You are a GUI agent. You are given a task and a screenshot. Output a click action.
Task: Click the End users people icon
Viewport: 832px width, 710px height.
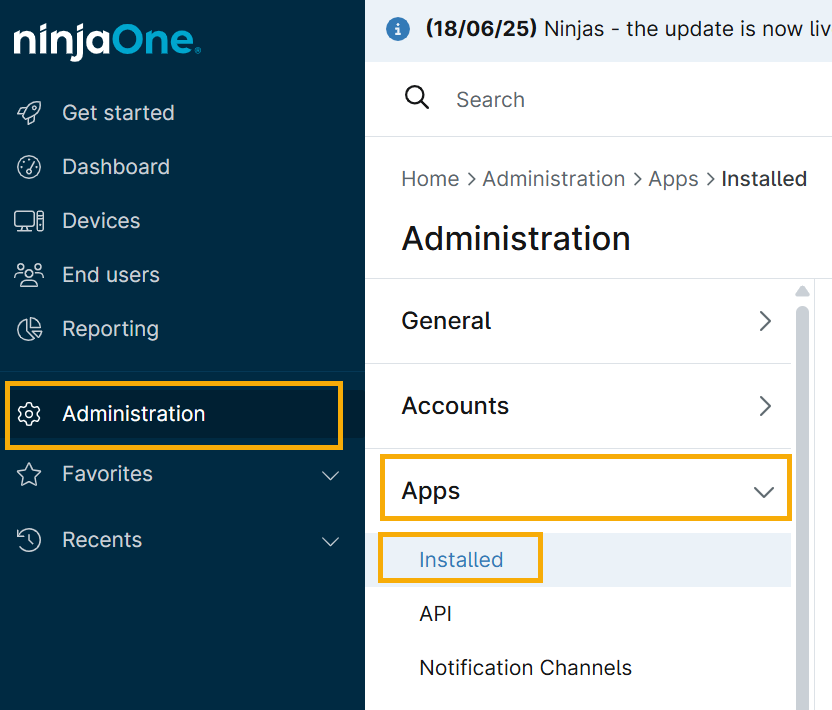29,275
